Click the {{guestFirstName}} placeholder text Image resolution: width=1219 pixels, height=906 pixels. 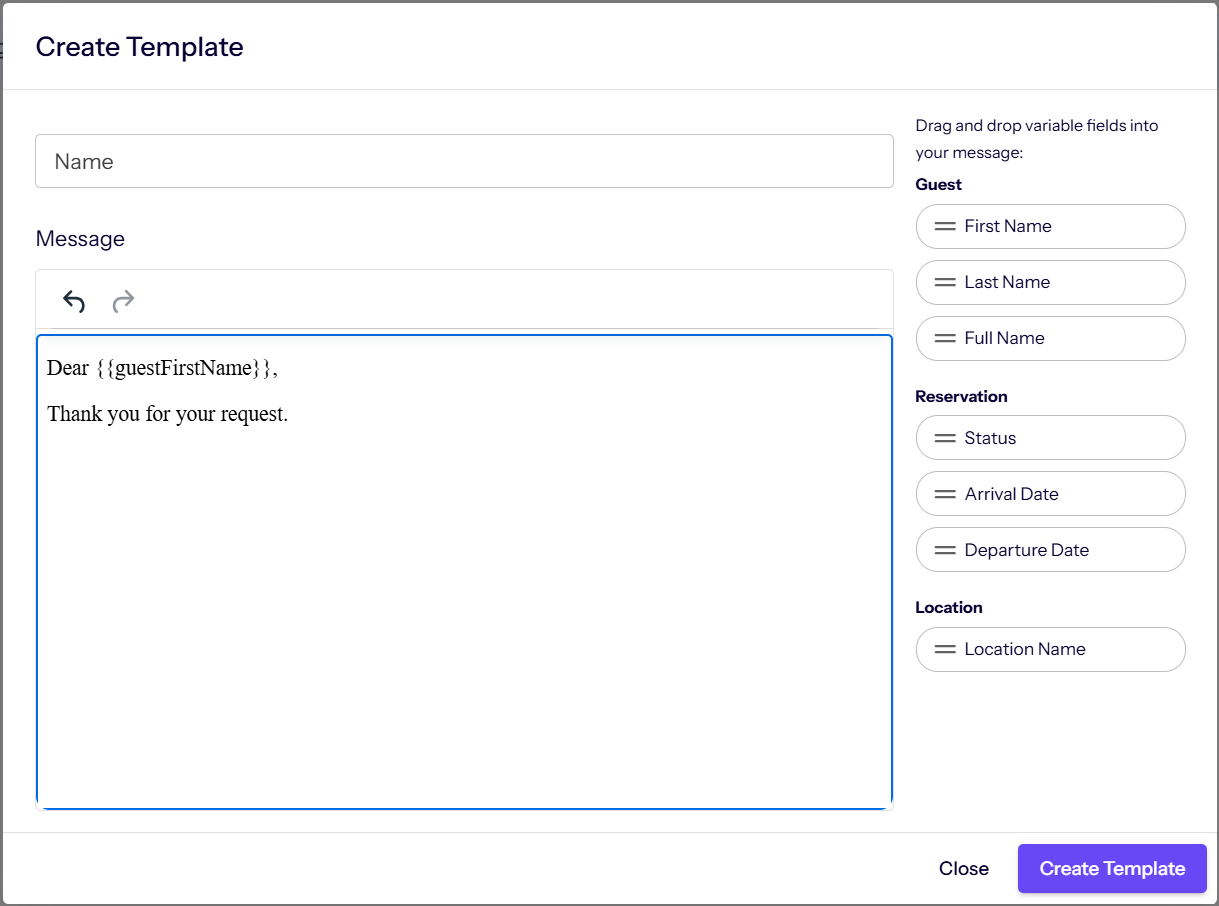pos(184,368)
